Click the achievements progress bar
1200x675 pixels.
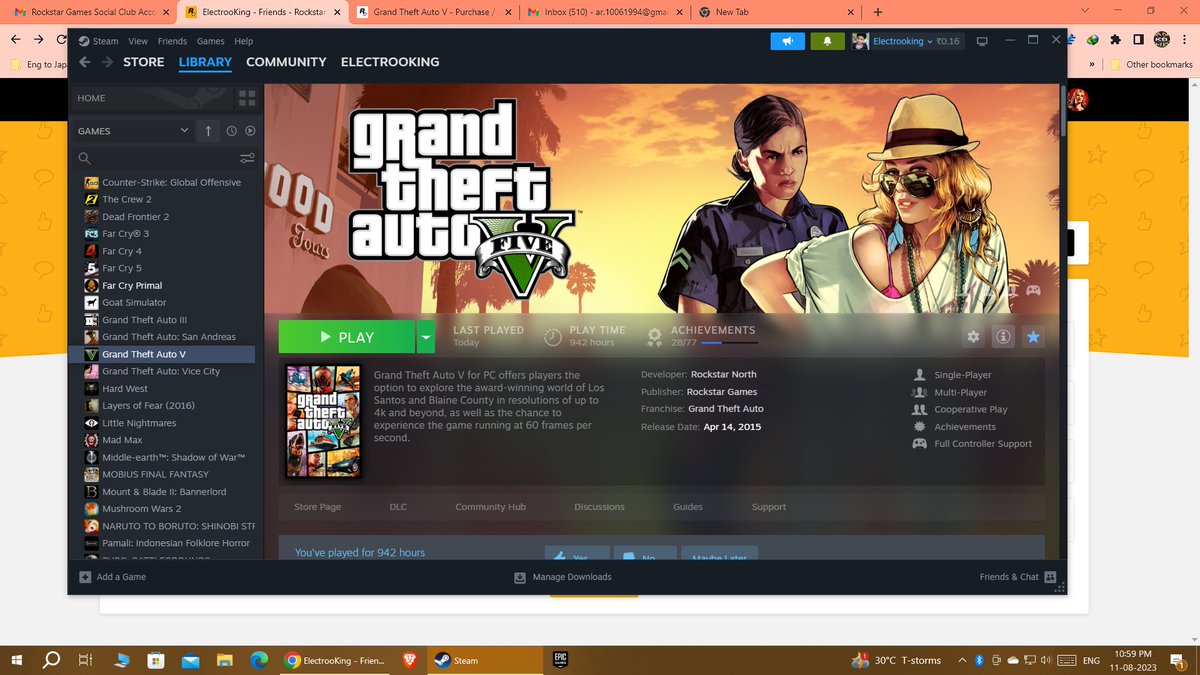click(730, 343)
